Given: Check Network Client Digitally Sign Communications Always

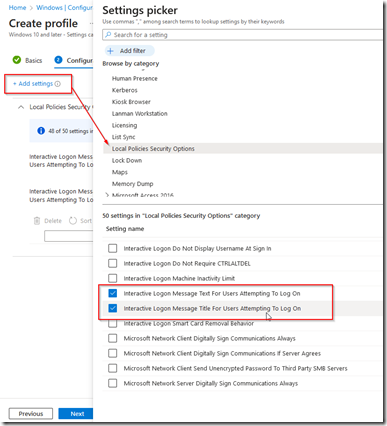Looking at the screenshot, I should point(113,338).
